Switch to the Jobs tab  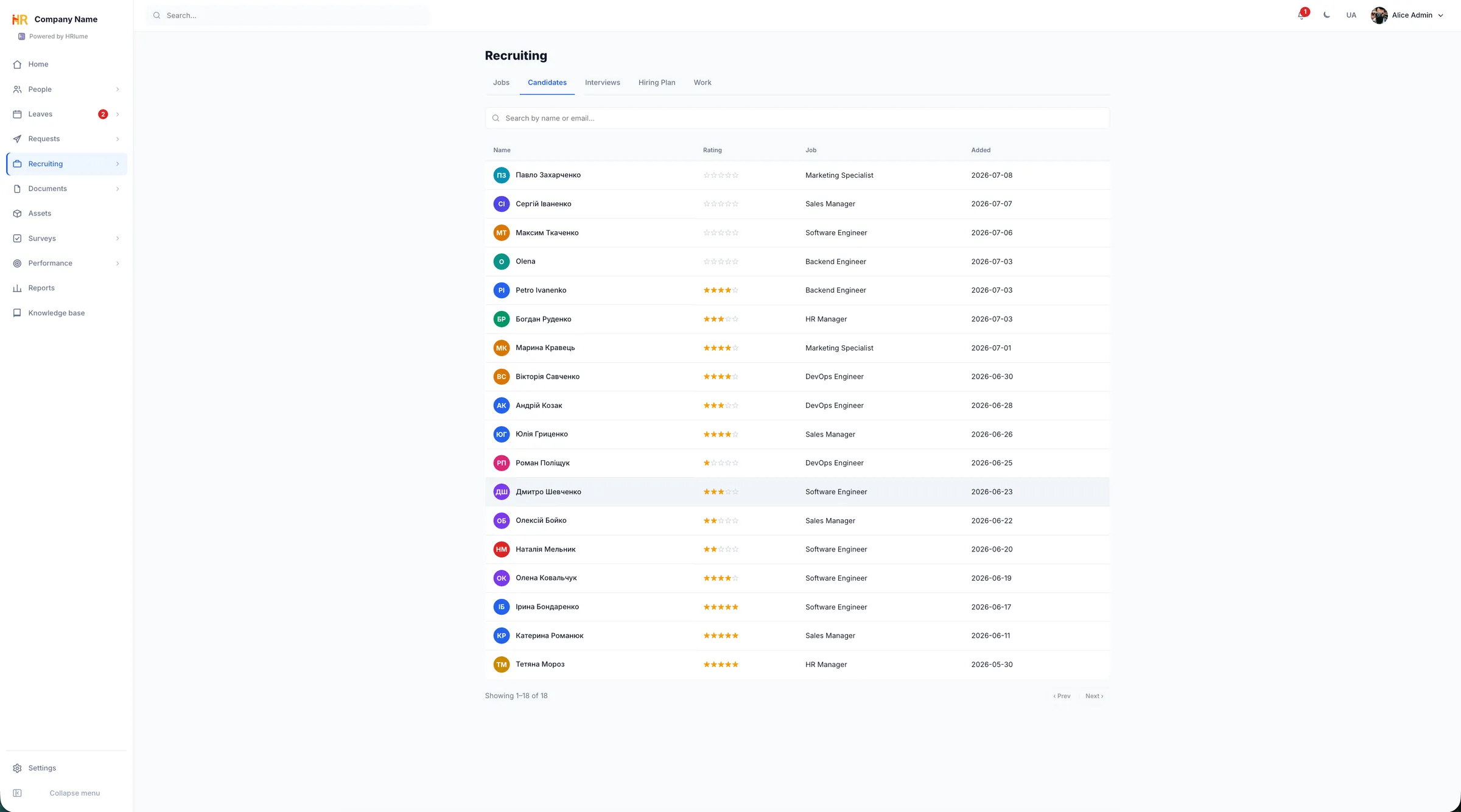pos(501,83)
